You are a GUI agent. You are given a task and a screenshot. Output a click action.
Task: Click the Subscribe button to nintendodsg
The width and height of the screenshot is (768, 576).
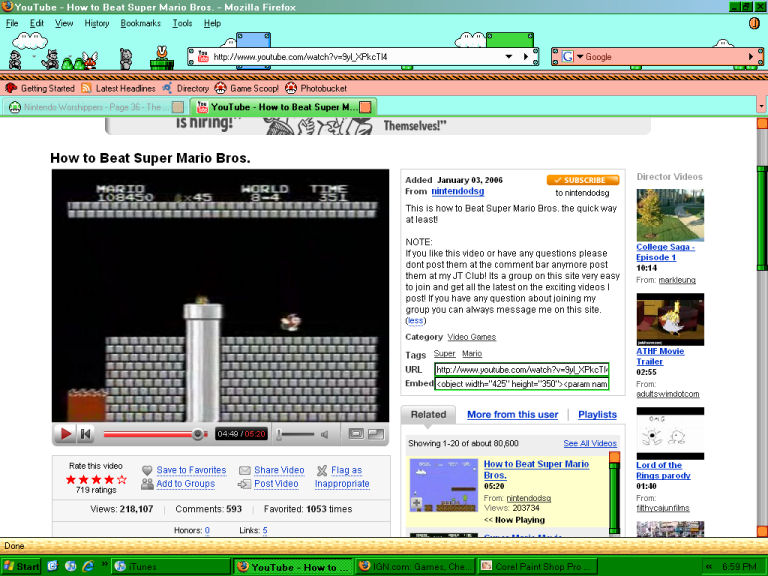pyautogui.click(x=583, y=180)
